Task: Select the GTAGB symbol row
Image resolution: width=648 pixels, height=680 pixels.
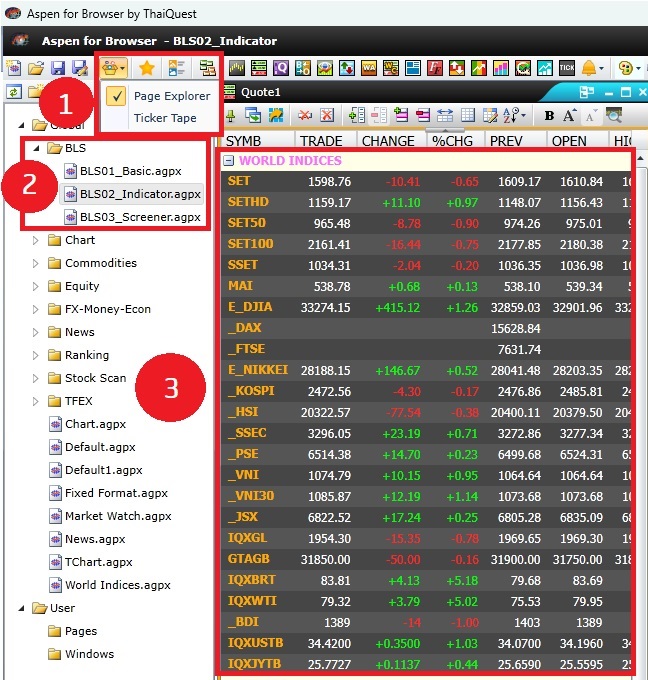Action: click(425, 559)
